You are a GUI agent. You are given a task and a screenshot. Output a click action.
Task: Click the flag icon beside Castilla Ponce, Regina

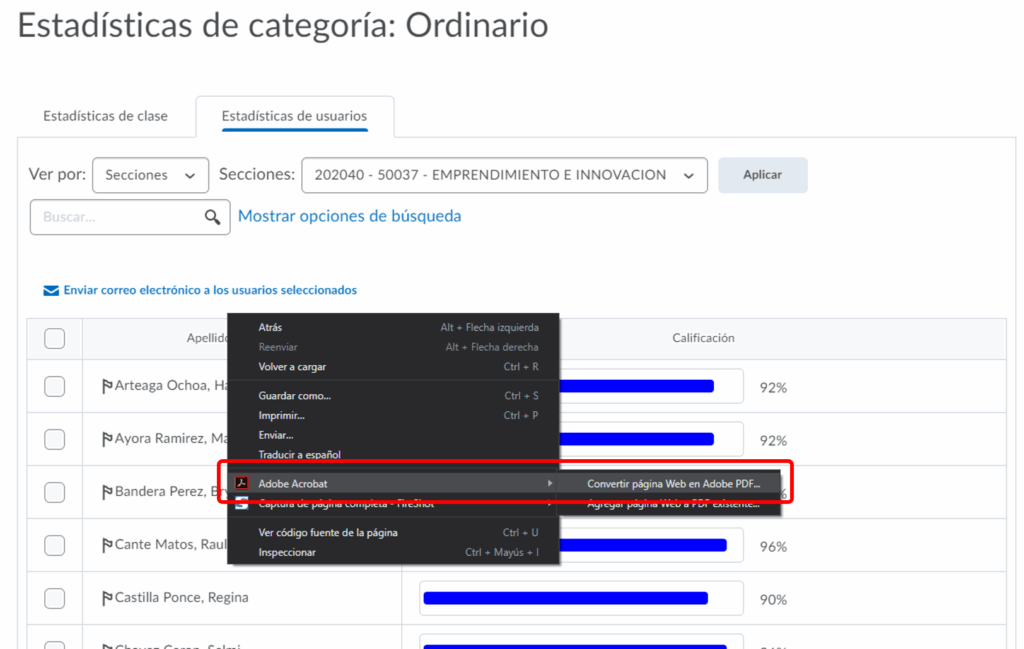(x=107, y=598)
